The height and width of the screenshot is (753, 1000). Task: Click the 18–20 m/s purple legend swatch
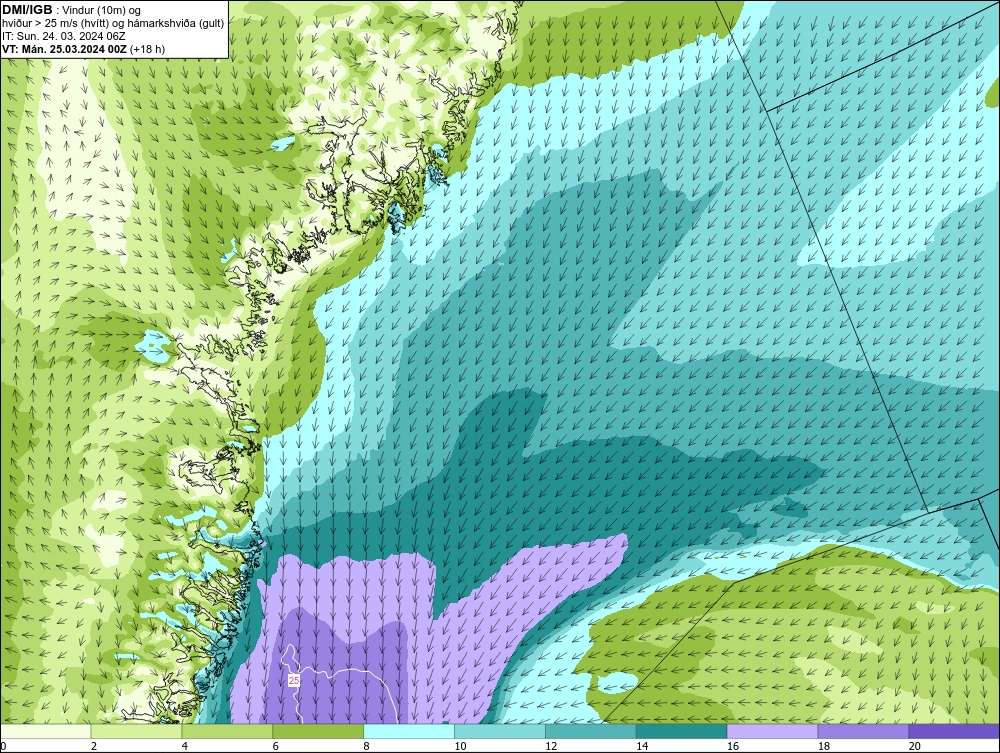[863, 731]
